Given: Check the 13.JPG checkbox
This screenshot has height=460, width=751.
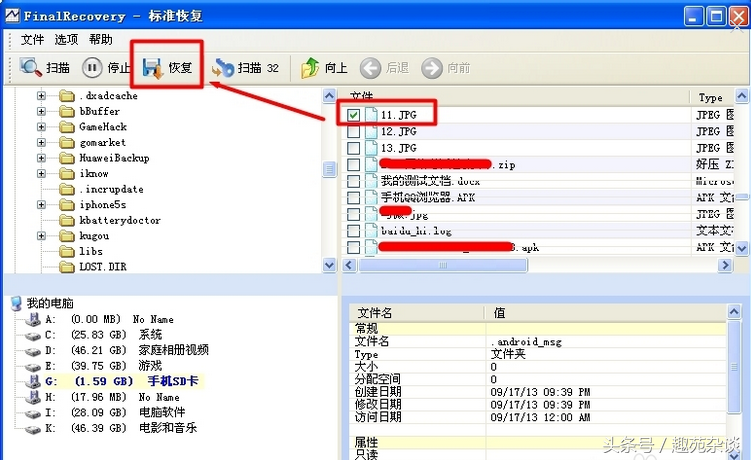Looking at the screenshot, I should tap(353, 148).
